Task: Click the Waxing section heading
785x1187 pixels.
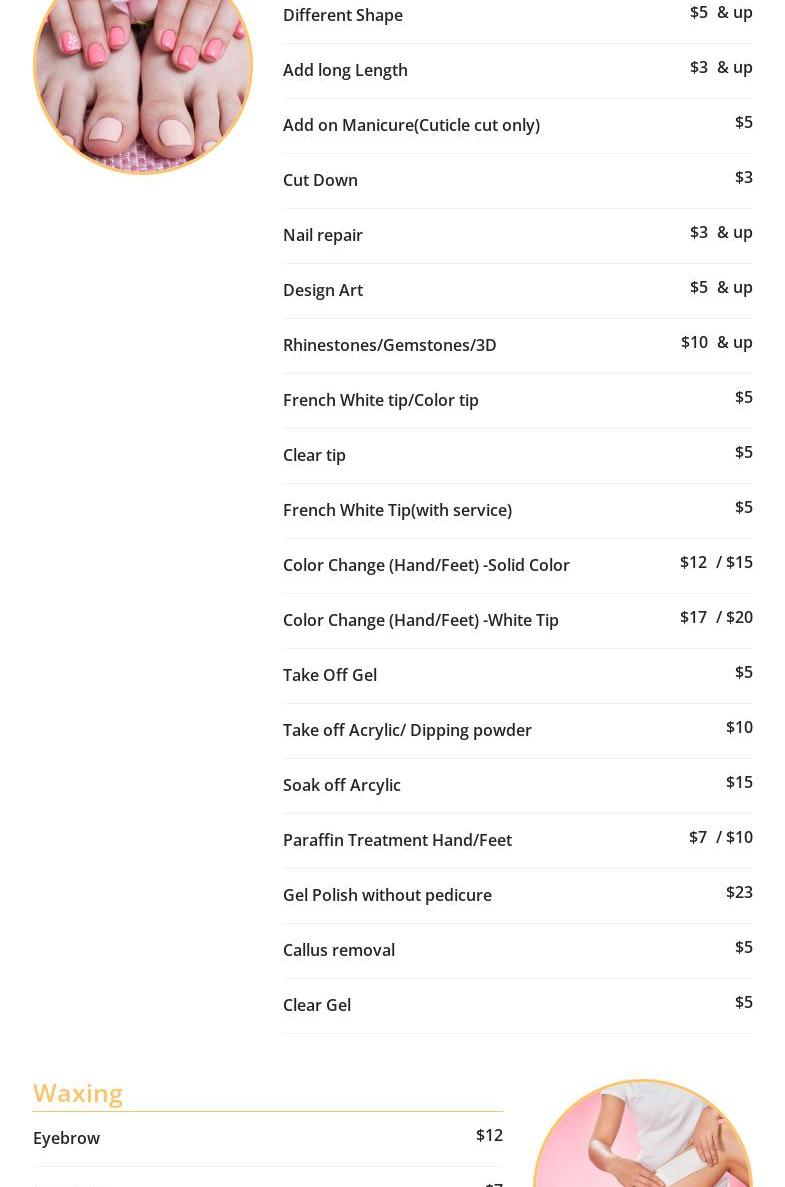Action: pos(78,1093)
